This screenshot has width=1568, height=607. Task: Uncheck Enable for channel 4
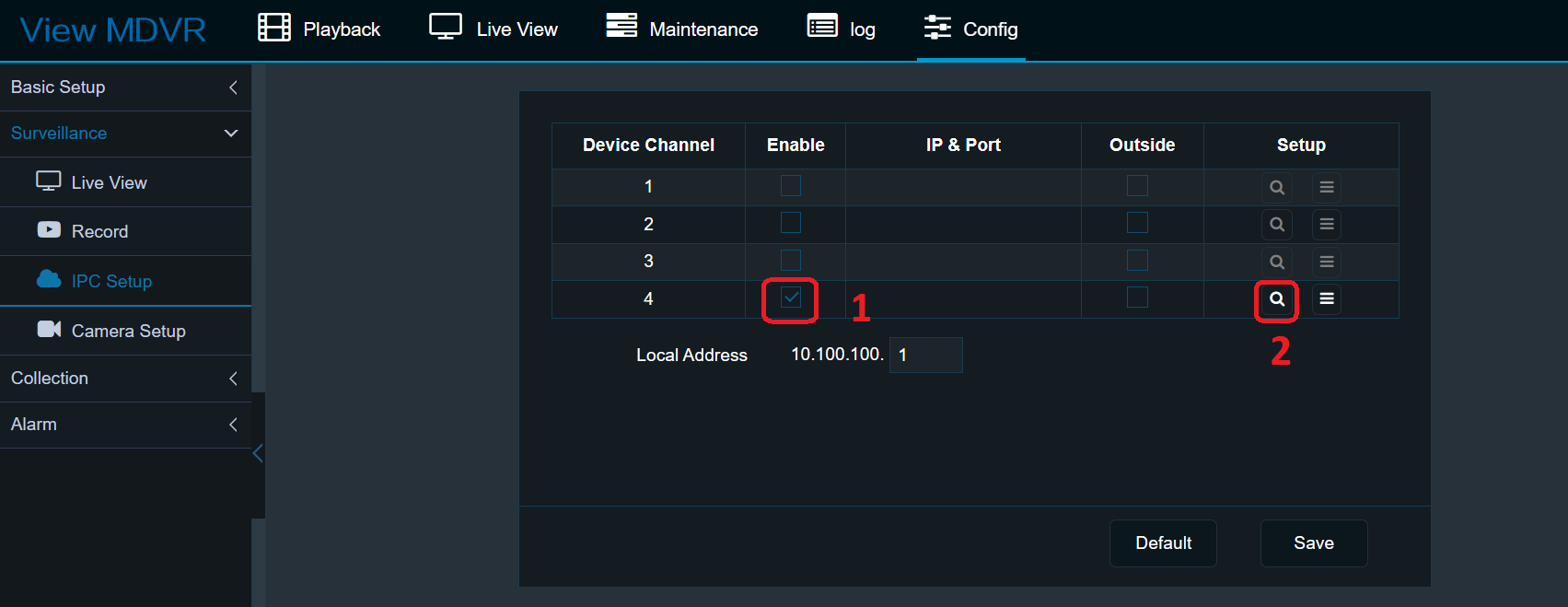[x=791, y=298]
